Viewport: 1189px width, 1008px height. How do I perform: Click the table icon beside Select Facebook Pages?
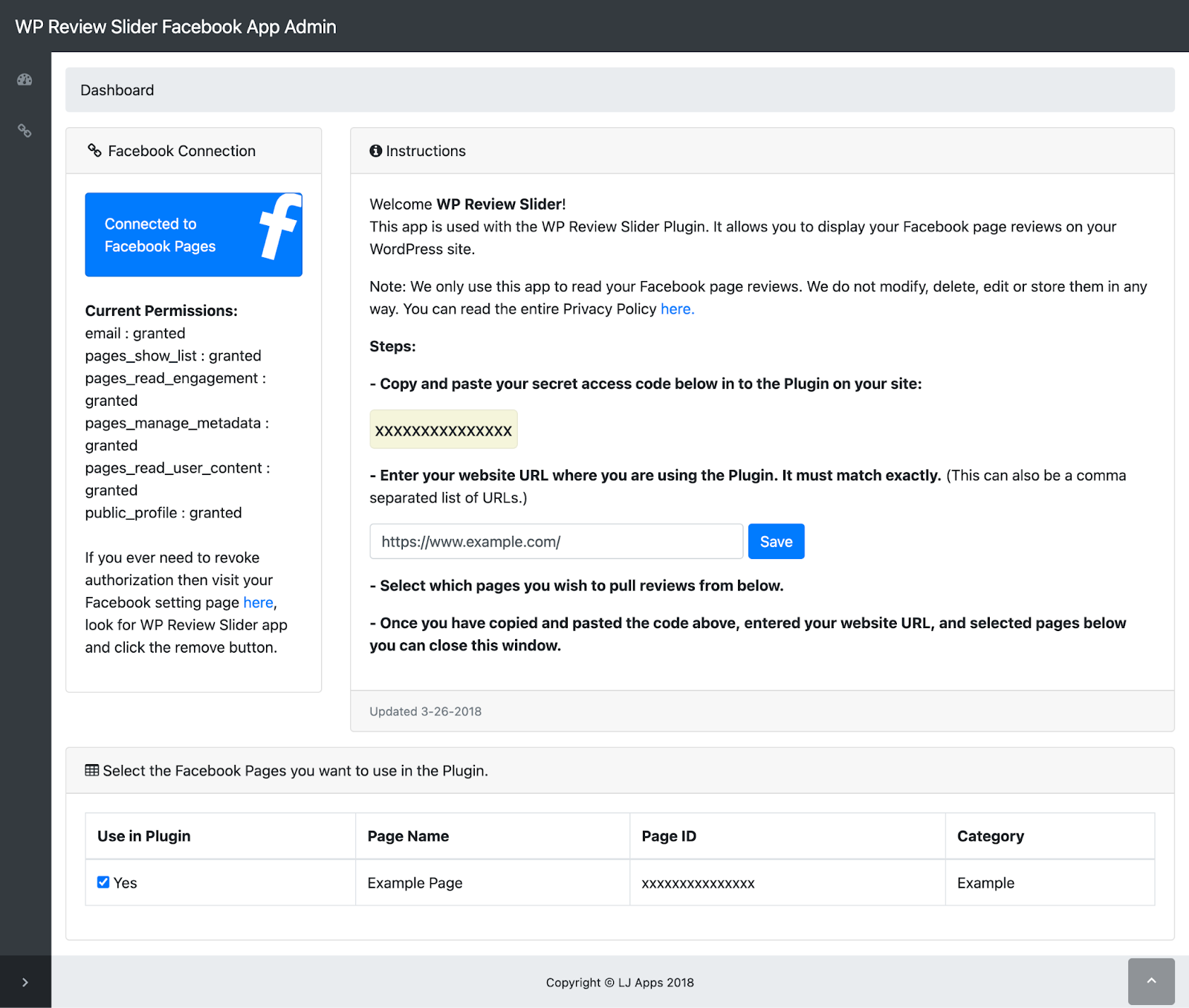coord(92,770)
